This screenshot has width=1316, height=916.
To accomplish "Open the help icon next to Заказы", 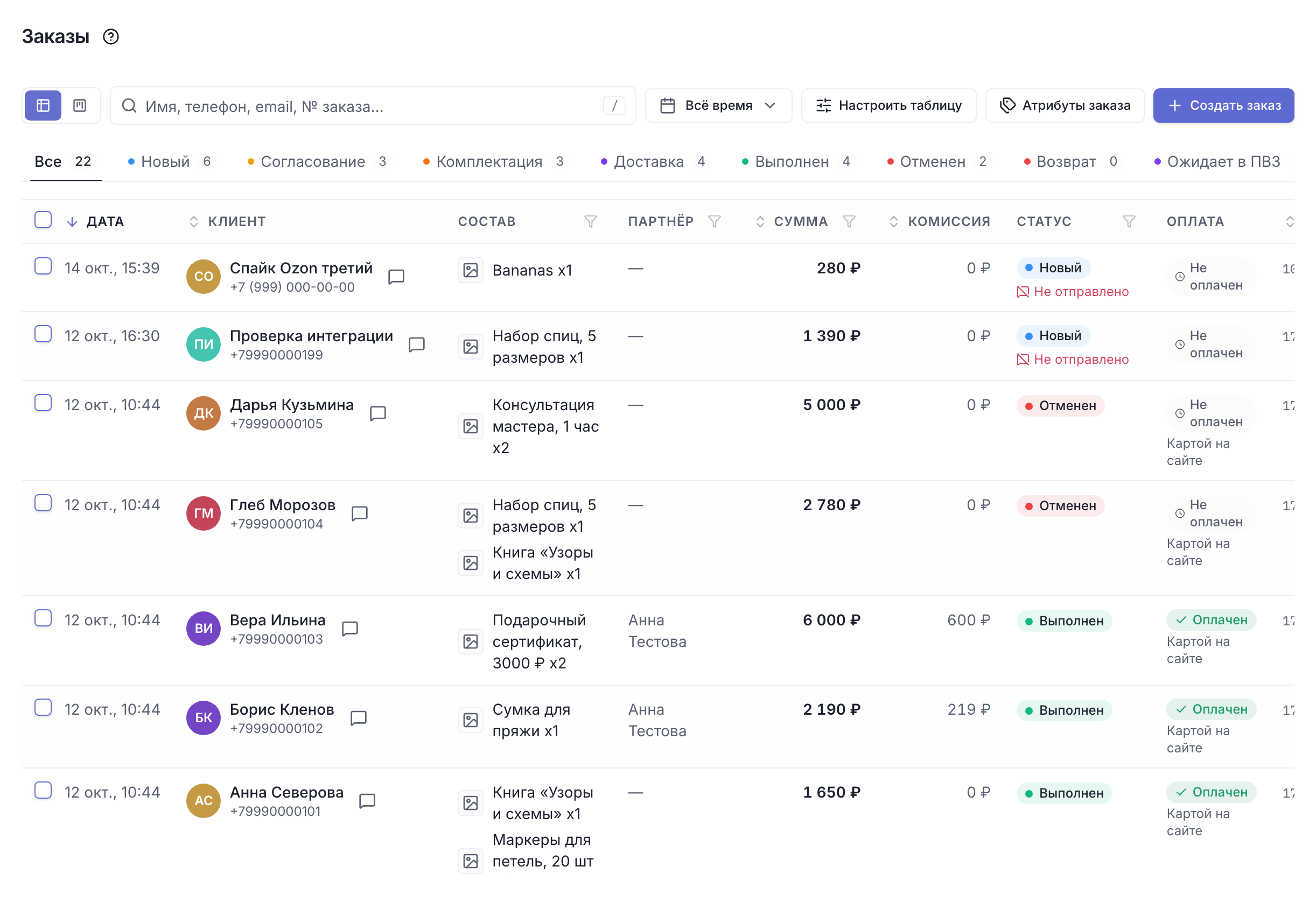I will (110, 37).
